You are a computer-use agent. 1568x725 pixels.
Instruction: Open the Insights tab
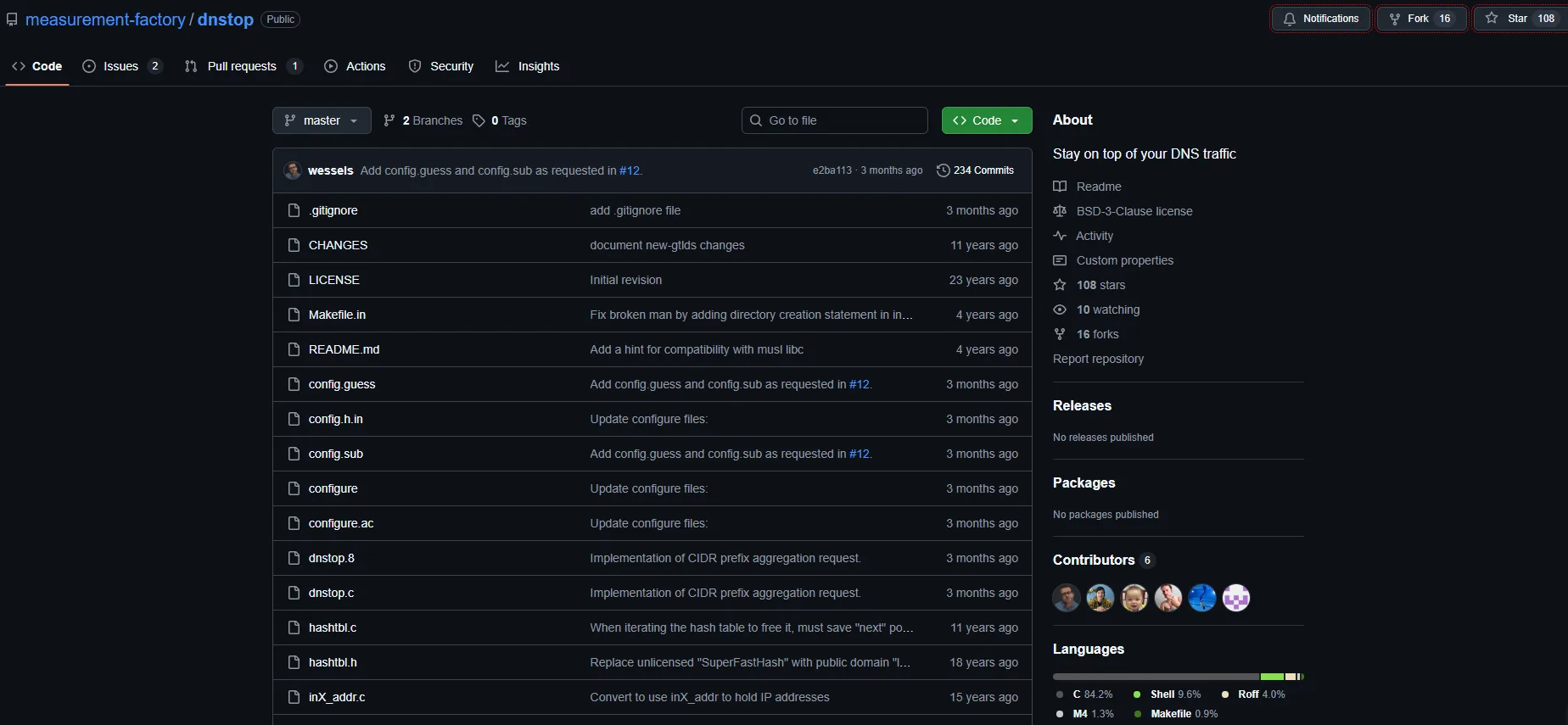528,66
